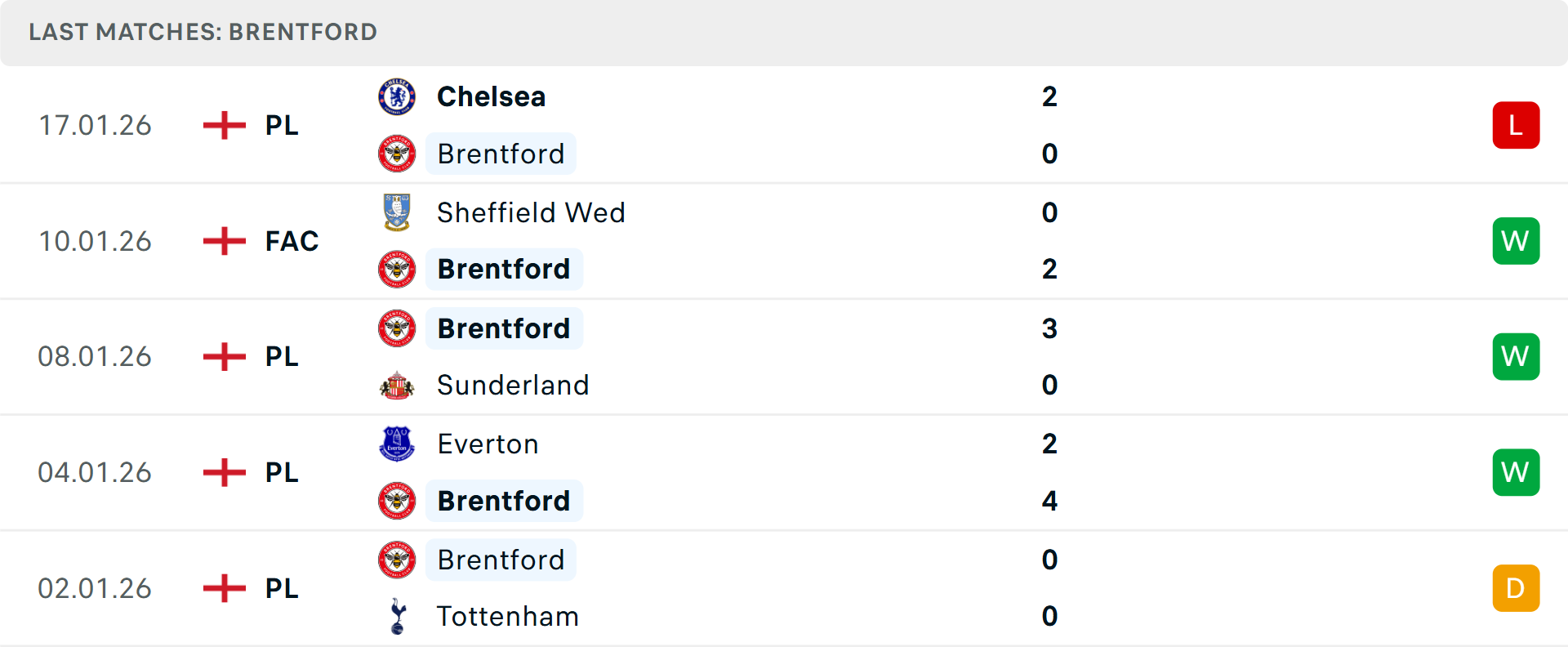Image resolution: width=1568 pixels, height=647 pixels.
Task: Click the Tottenham cockerel crest icon
Action: [x=398, y=616]
